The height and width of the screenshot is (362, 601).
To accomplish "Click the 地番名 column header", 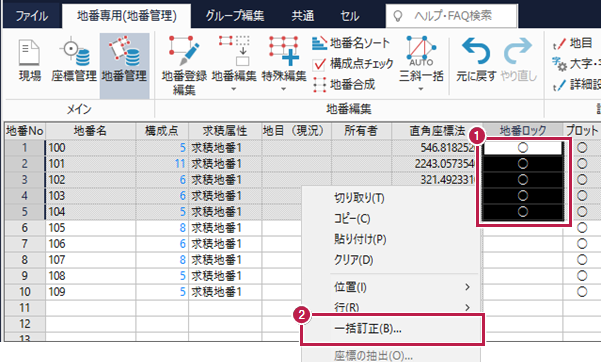I will 90,131.
